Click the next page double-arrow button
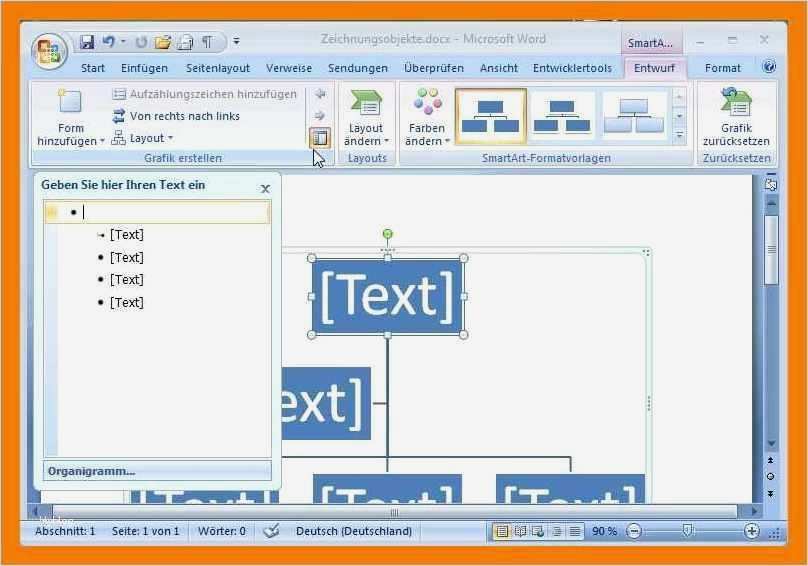The width and height of the screenshot is (808, 566). [771, 494]
